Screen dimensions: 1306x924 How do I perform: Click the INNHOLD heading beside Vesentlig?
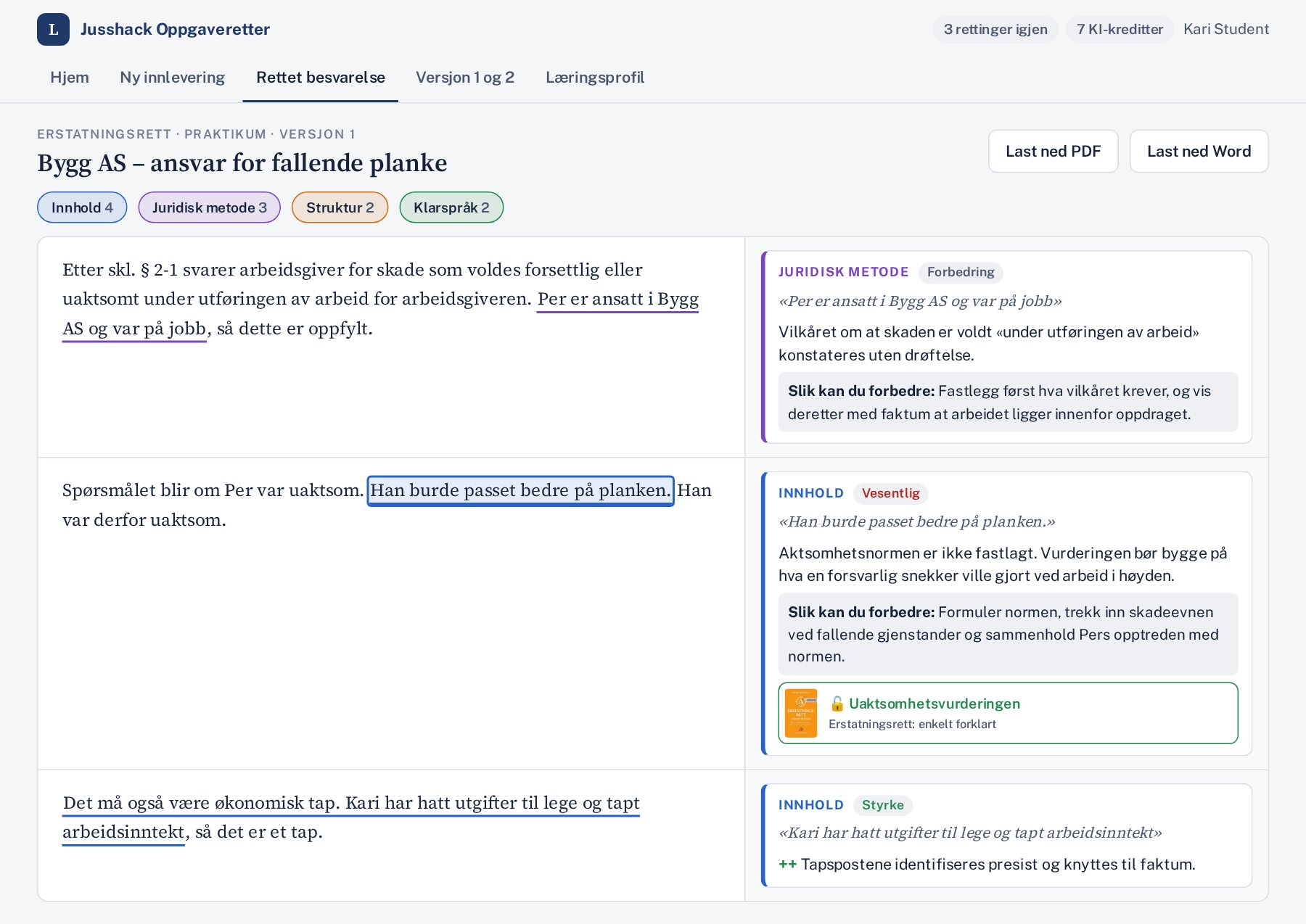(x=811, y=493)
